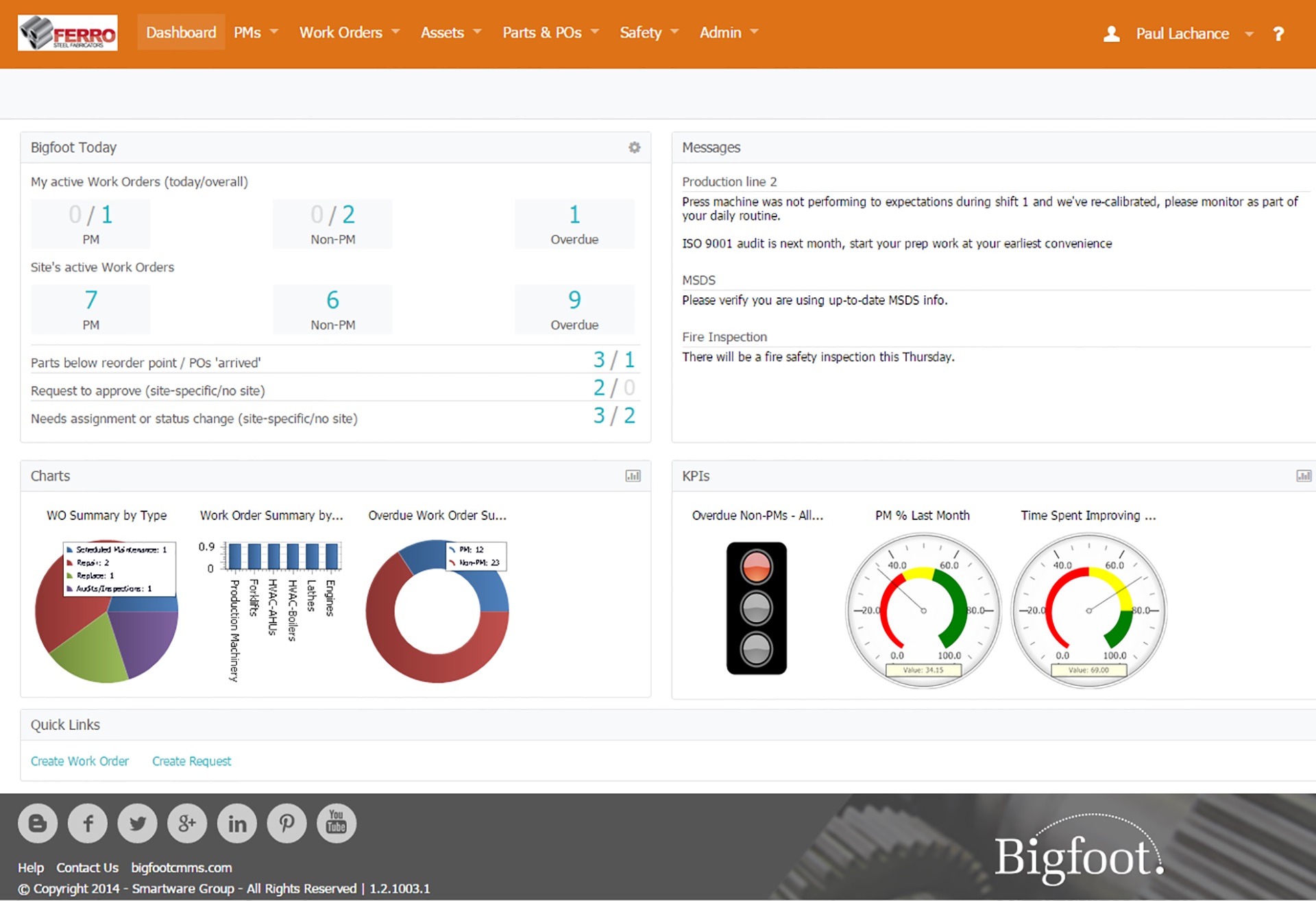Open the Pinterest footer icon
The height and width of the screenshot is (901, 1316).
point(287,823)
